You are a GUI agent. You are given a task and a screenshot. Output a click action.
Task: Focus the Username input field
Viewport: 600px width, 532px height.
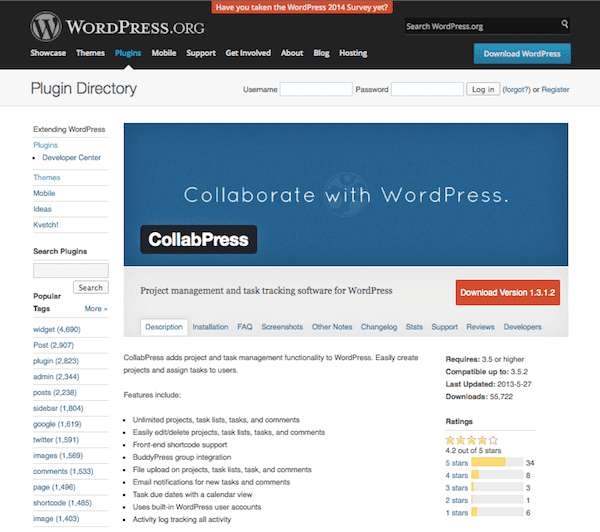(x=316, y=89)
